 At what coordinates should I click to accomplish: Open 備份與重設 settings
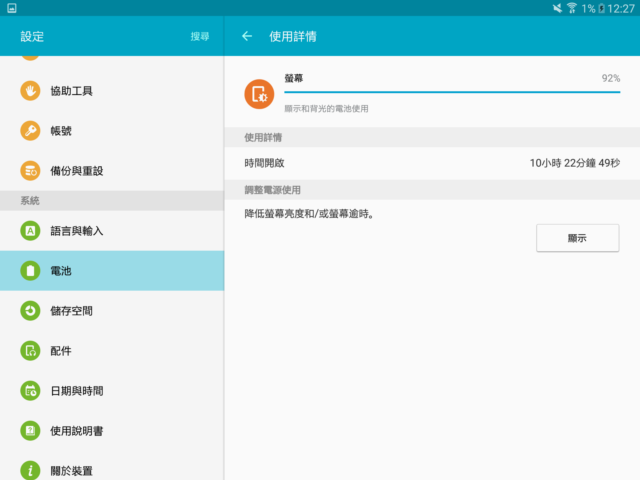pyautogui.click(x=112, y=171)
